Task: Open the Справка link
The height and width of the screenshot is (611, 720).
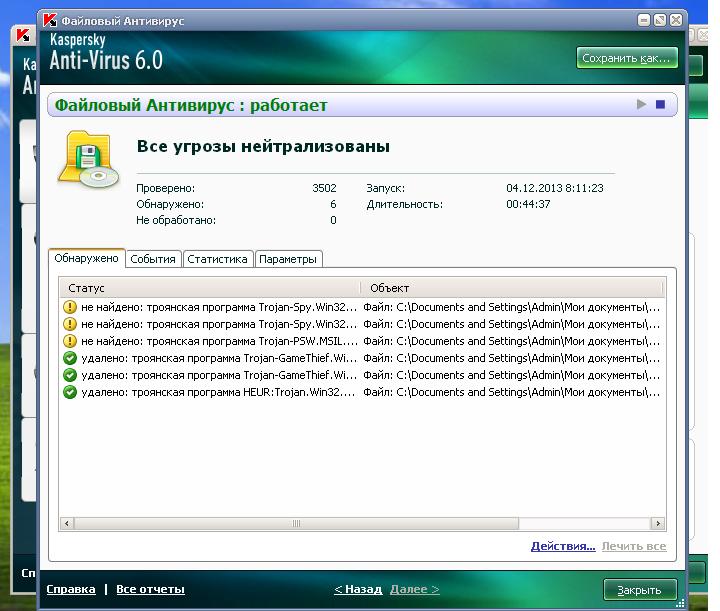Action: point(71,589)
